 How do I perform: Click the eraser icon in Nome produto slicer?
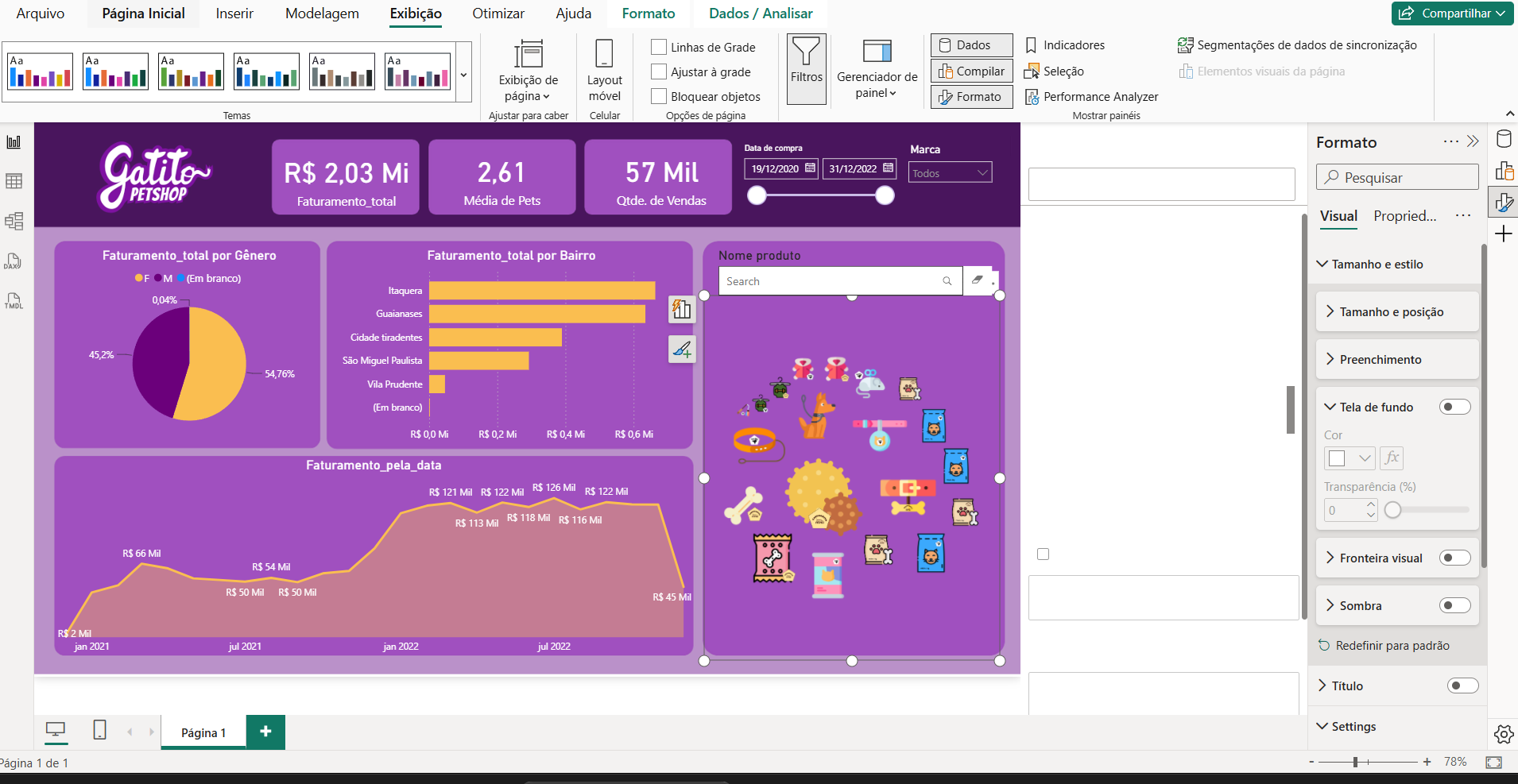tap(978, 280)
